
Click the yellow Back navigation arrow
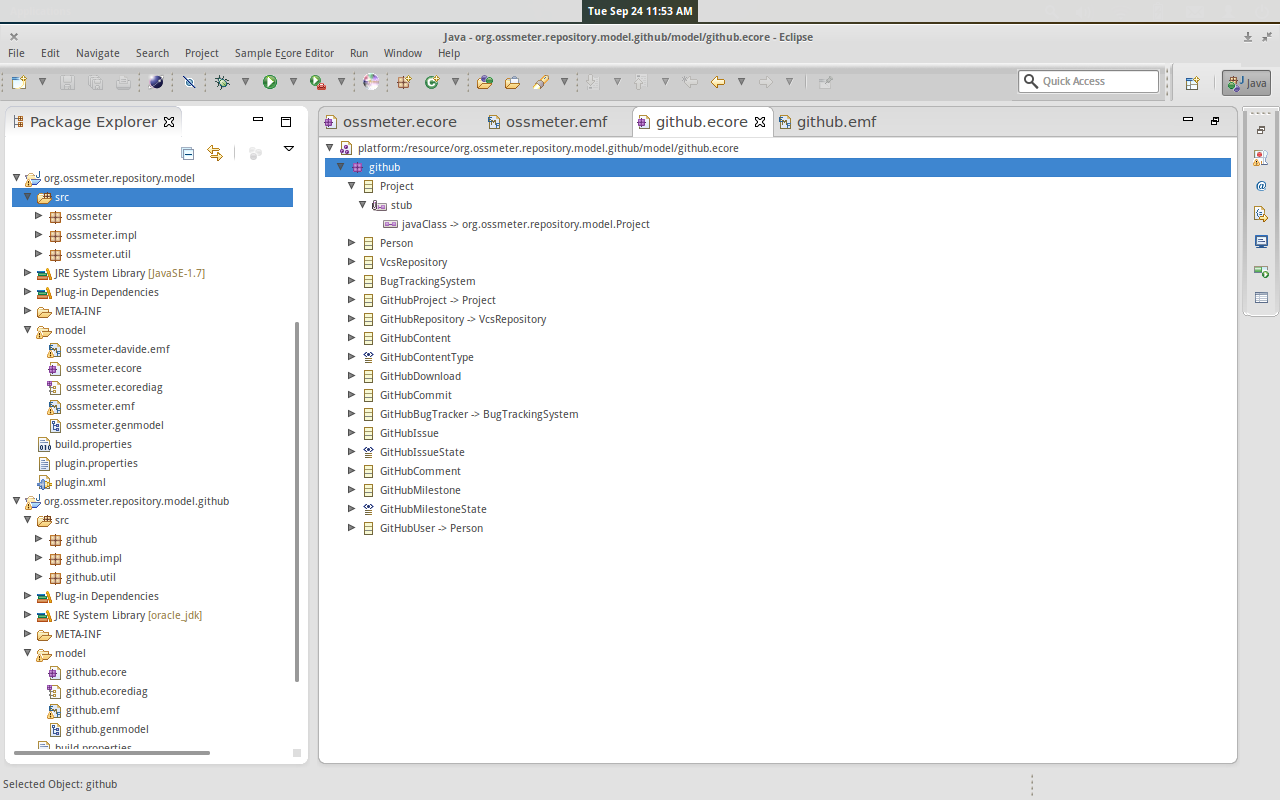coord(717,82)
